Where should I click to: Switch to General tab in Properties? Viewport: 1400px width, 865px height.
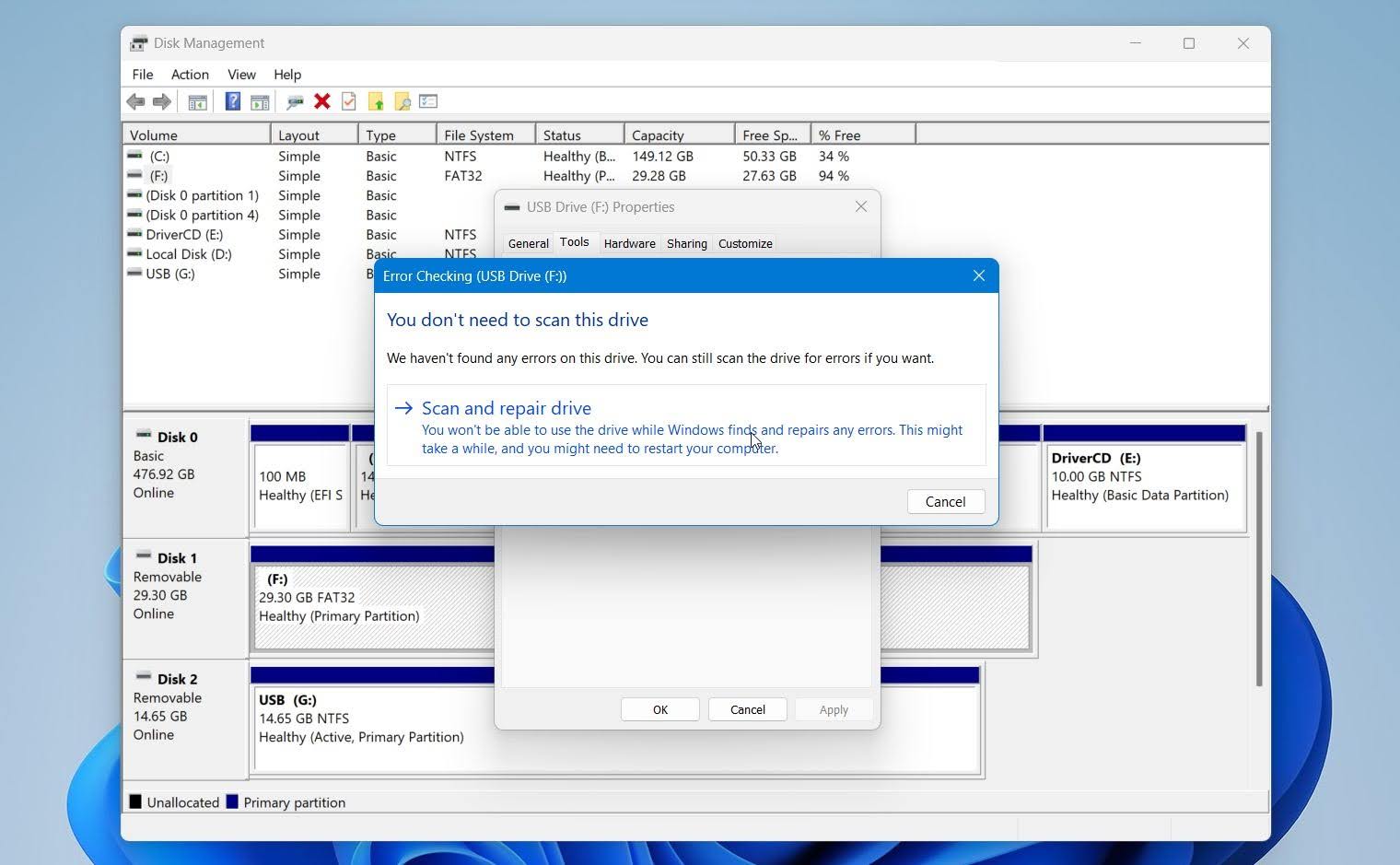[x=529, y=244]
